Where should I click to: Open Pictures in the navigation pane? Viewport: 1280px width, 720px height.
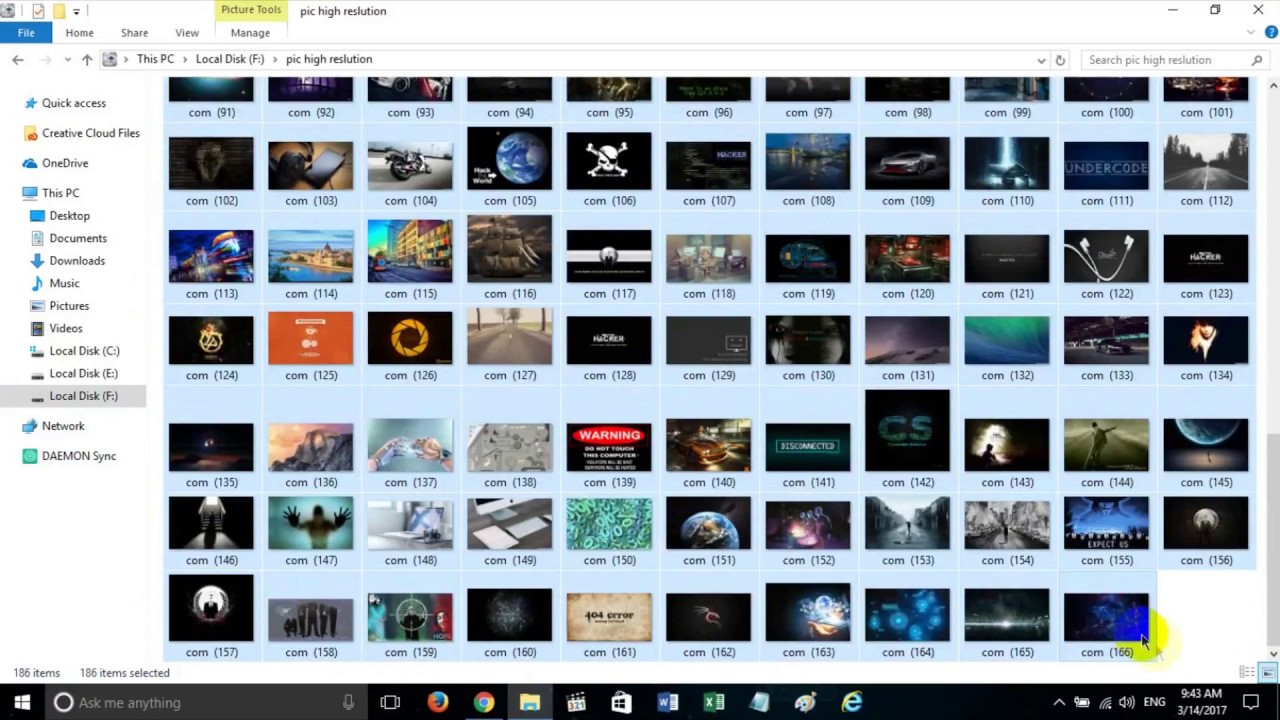coord(69,306)
